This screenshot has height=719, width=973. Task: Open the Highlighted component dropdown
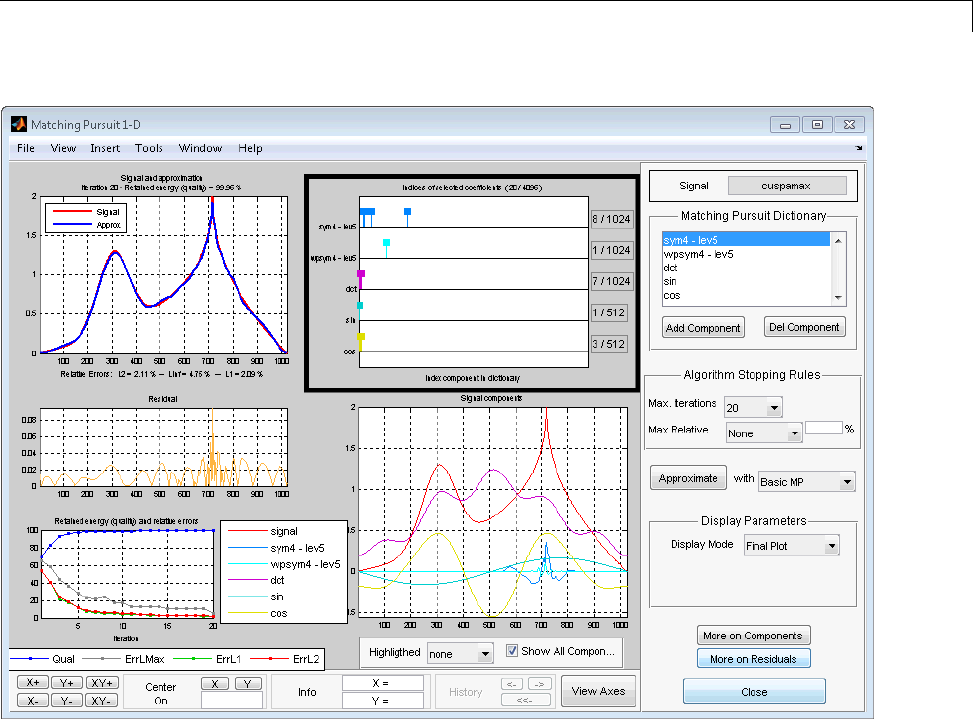[459, 653]
